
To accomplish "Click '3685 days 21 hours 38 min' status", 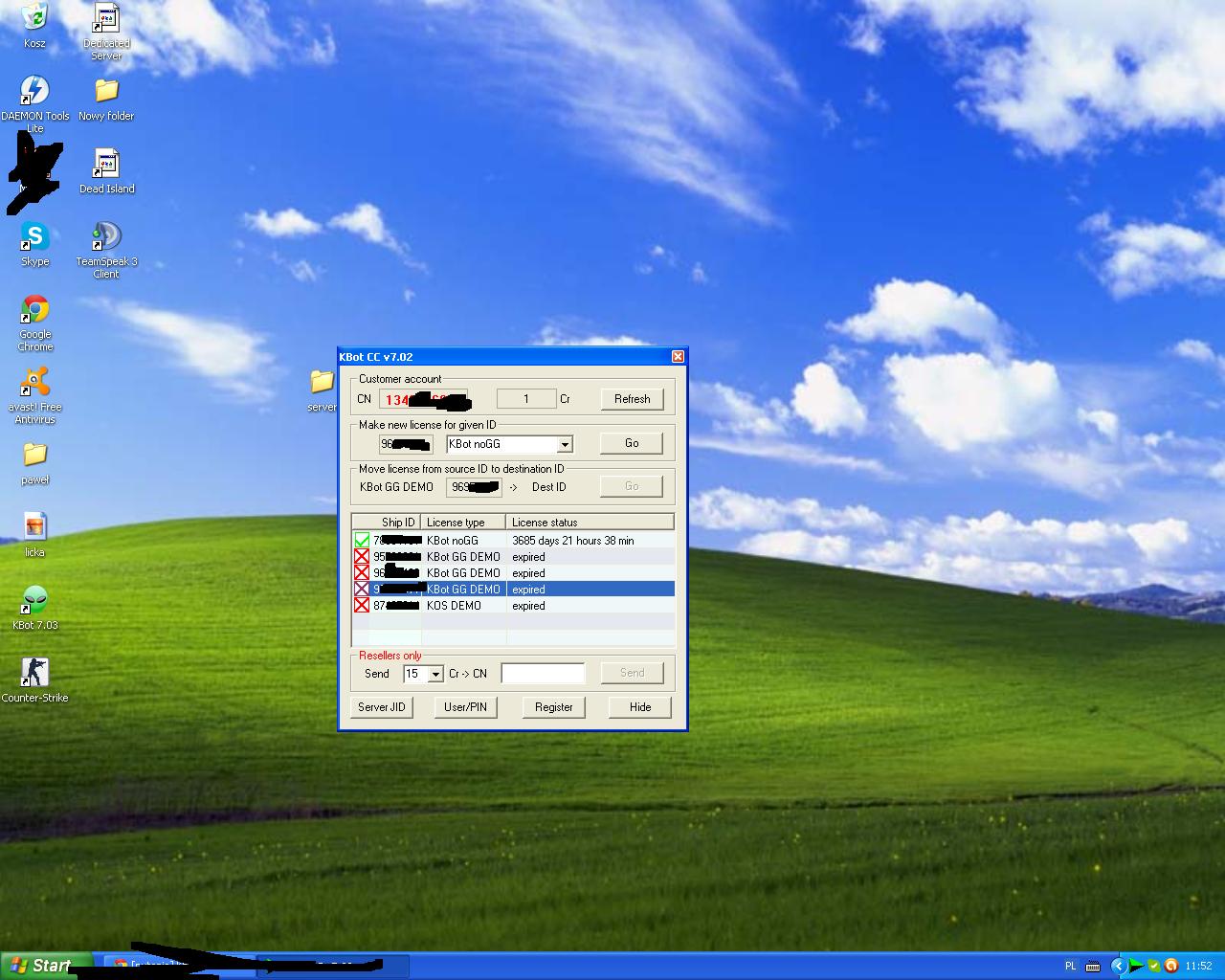I will pos(572,541).
